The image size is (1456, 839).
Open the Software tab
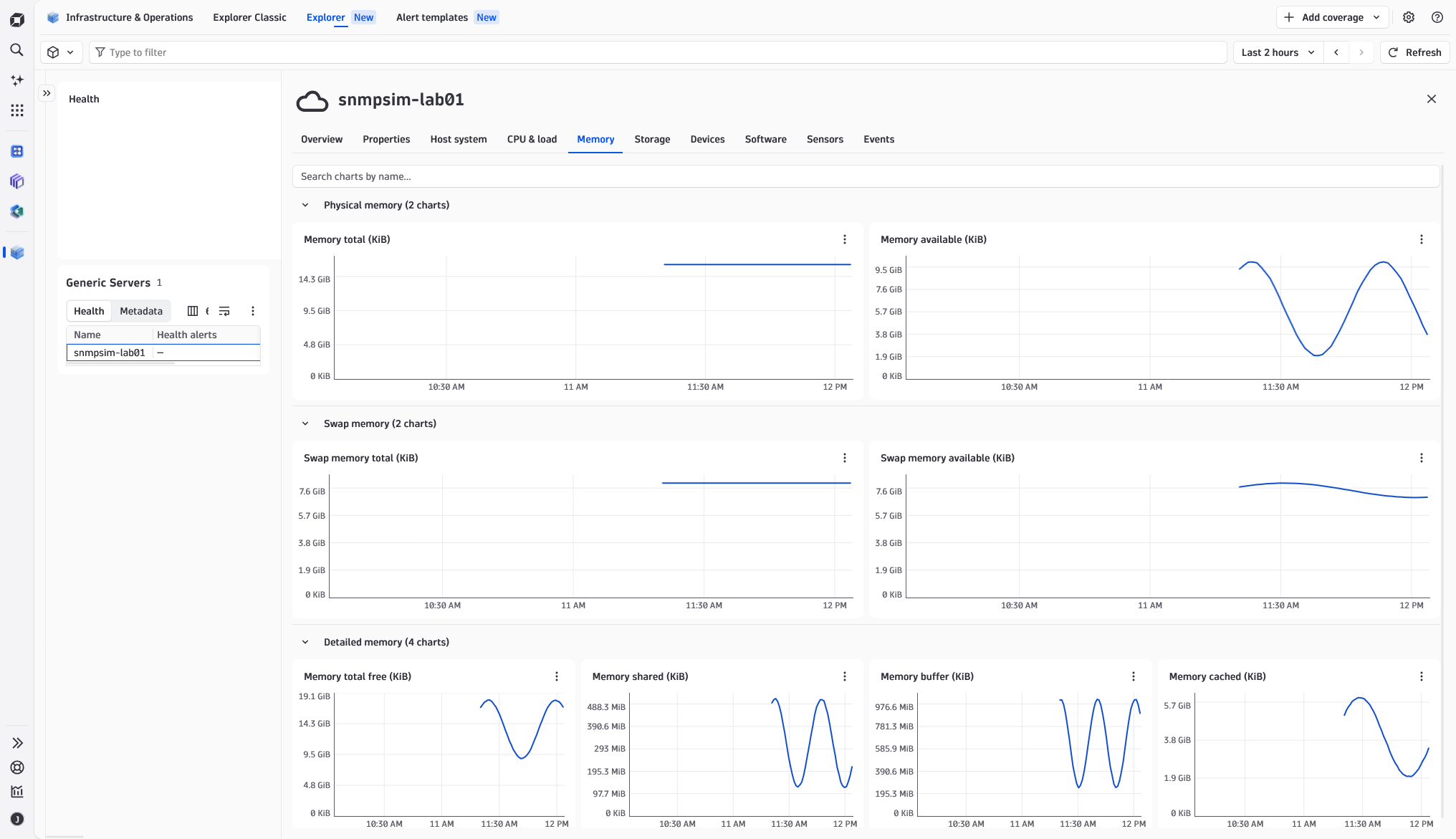(765, 139)
